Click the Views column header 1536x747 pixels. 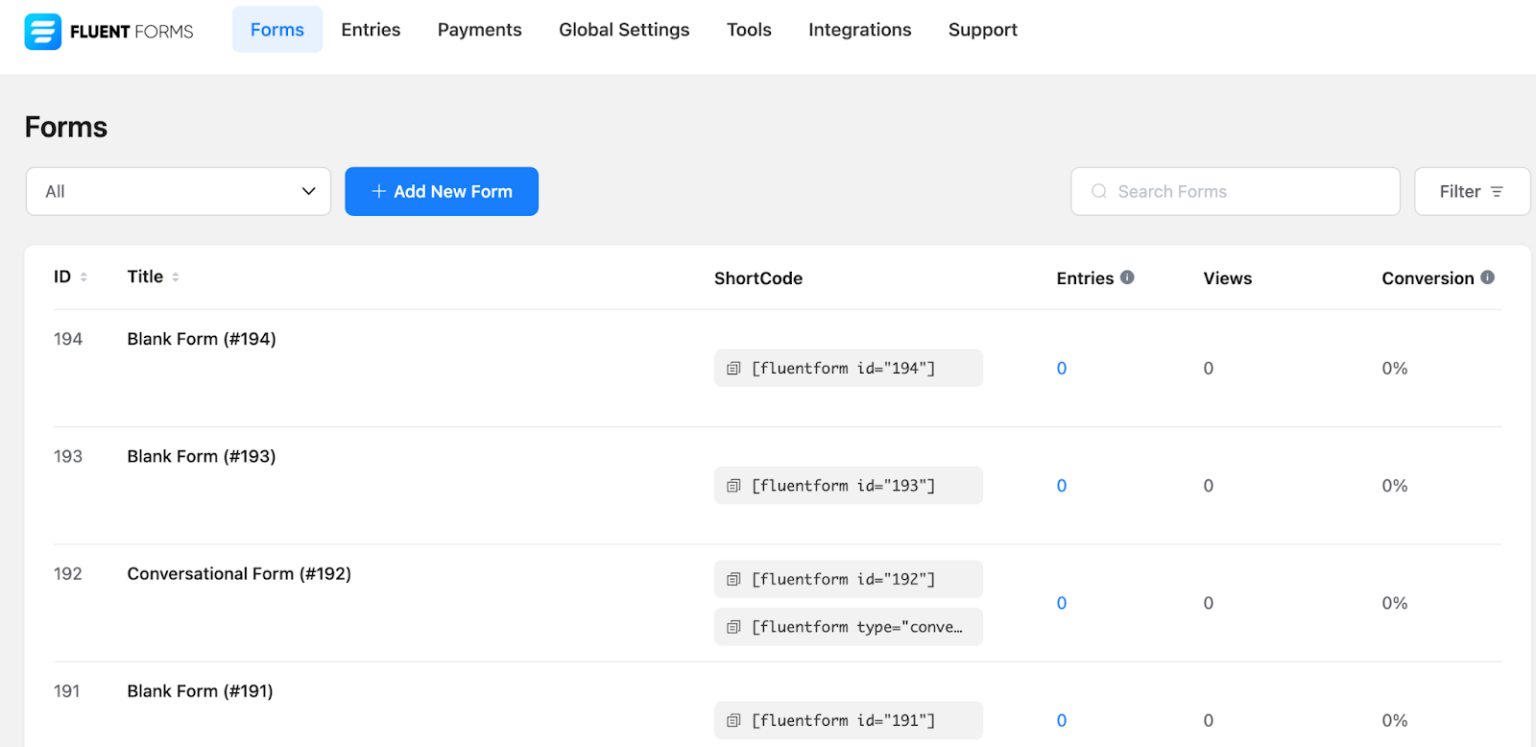(1227, 278)
